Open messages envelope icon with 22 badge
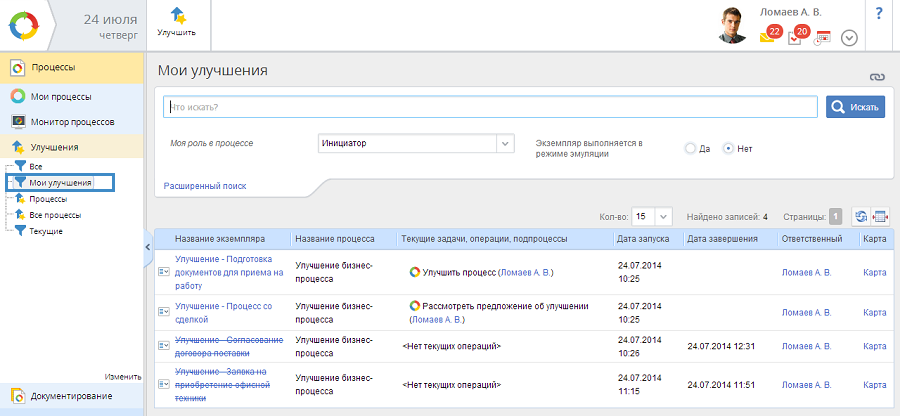The height and width of the screenshot is (416, 900). pyautogui.click(x=769, y=36)
